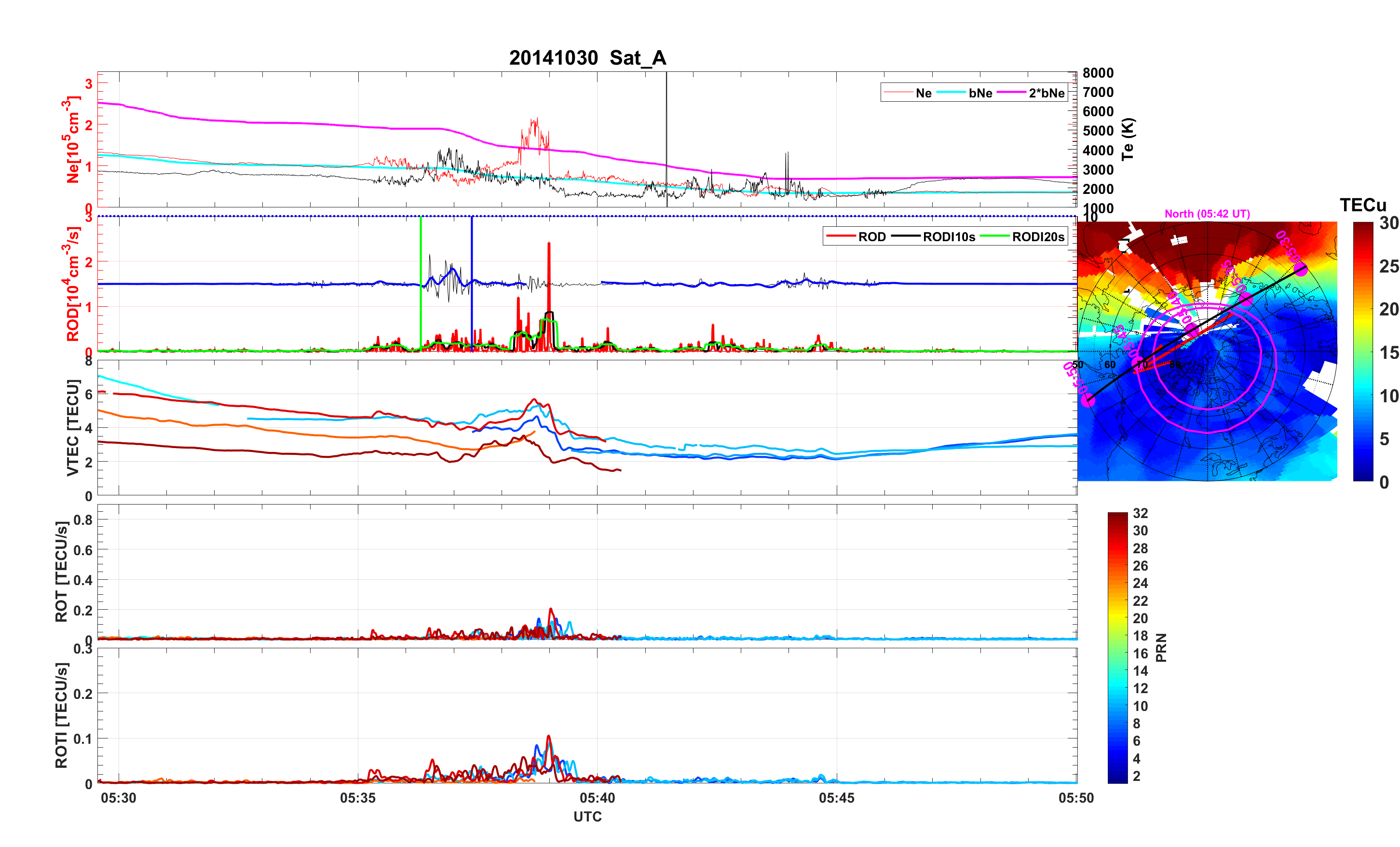Click the magenta 05:30 track marker on map
The height and width of the screenshot is (847, 1400).
[1301, 270]
